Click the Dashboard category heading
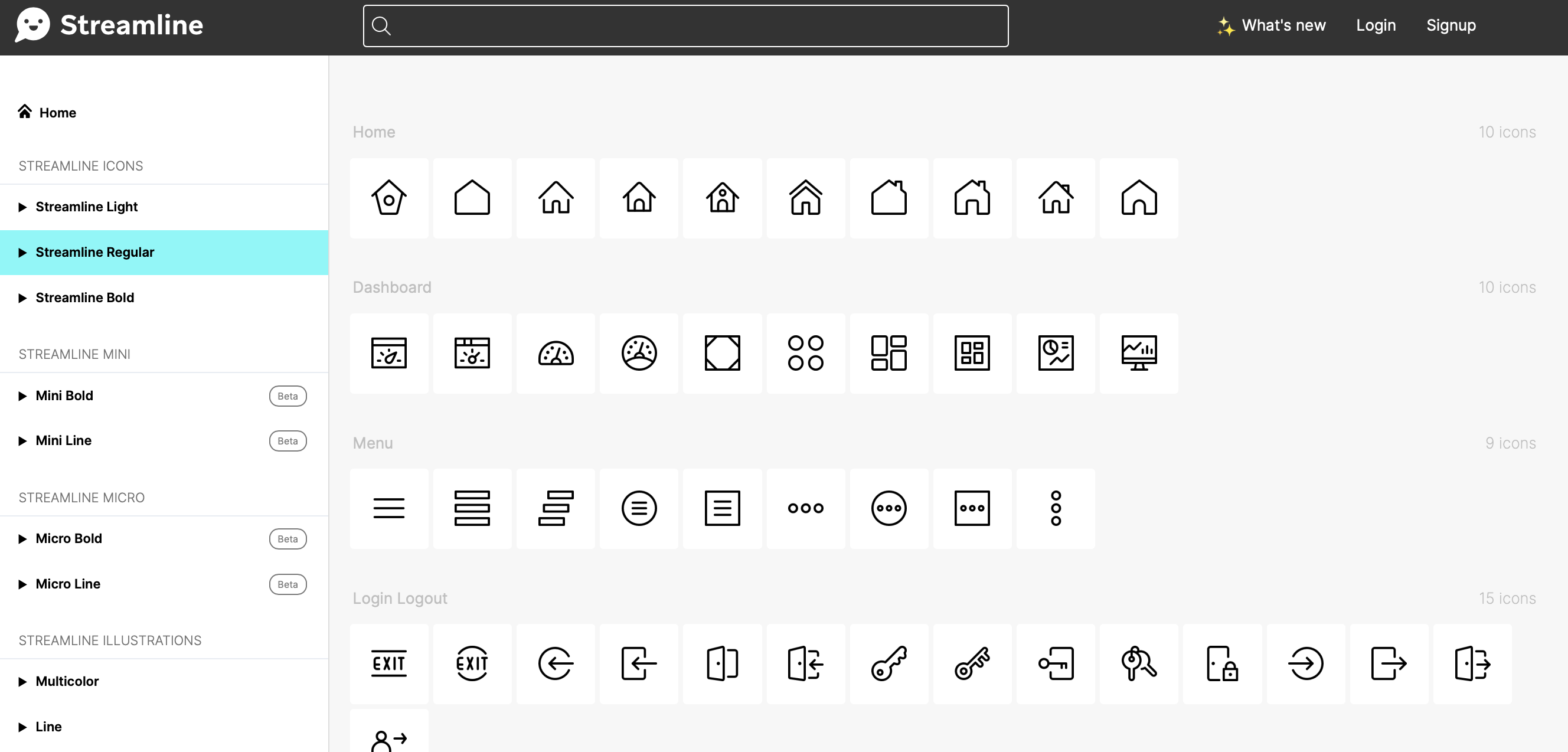The image size is (1568, 752). coord(392,287)
